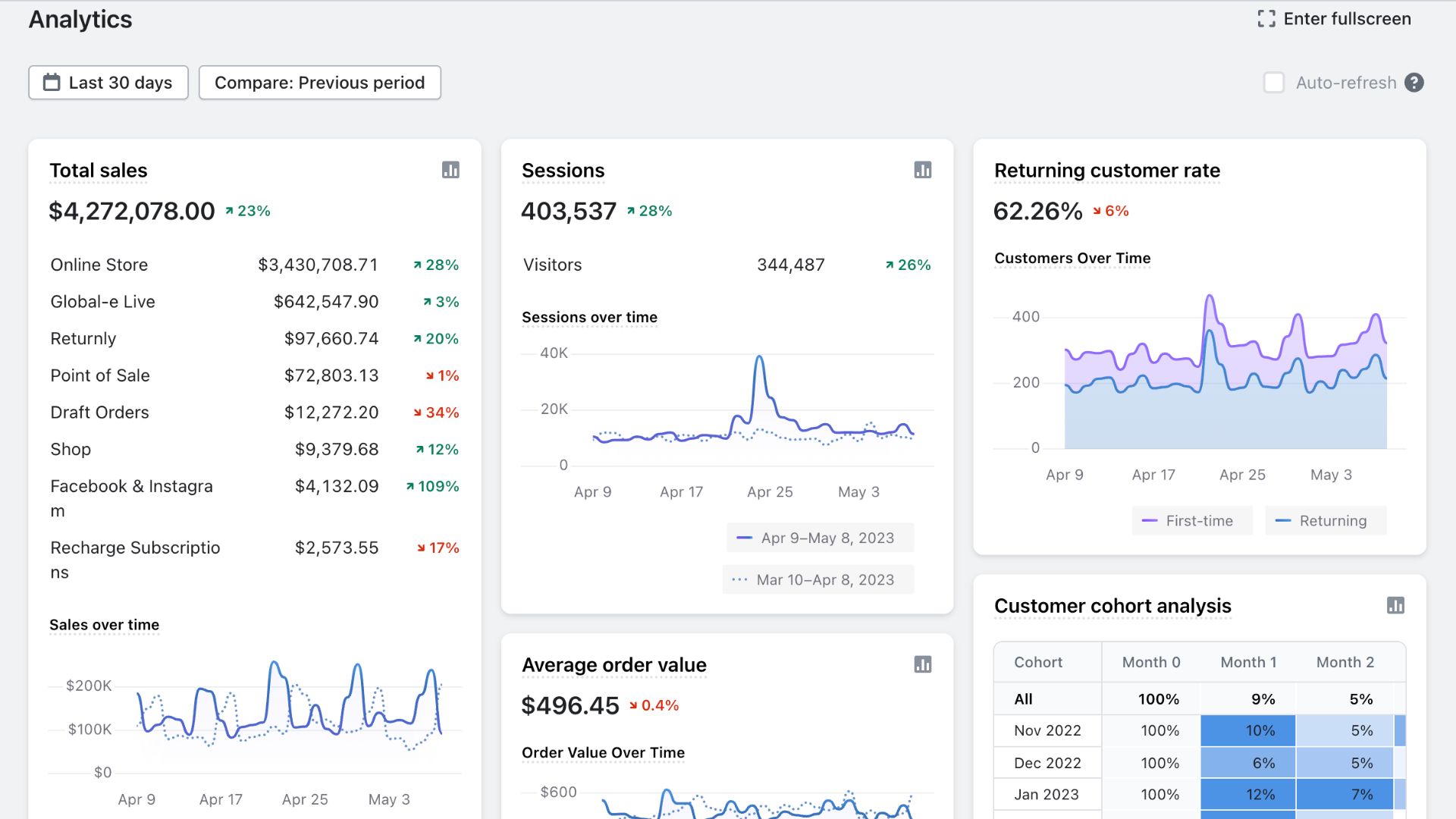Open the Sessions report icon
1456x819 pixels.
[x=922, y=170]
